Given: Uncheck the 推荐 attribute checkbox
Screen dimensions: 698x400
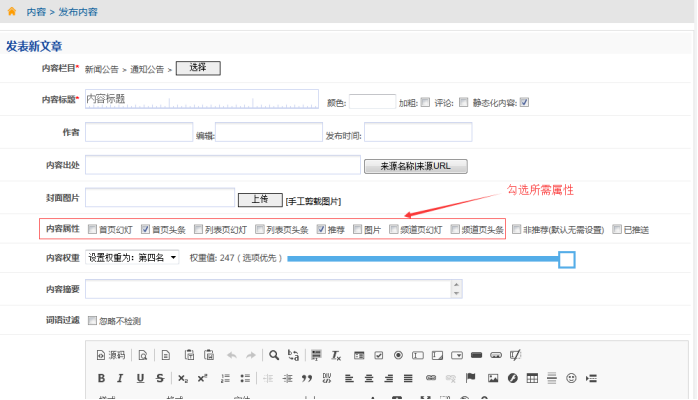Looking at the screenshot, I should click(321, 230).
